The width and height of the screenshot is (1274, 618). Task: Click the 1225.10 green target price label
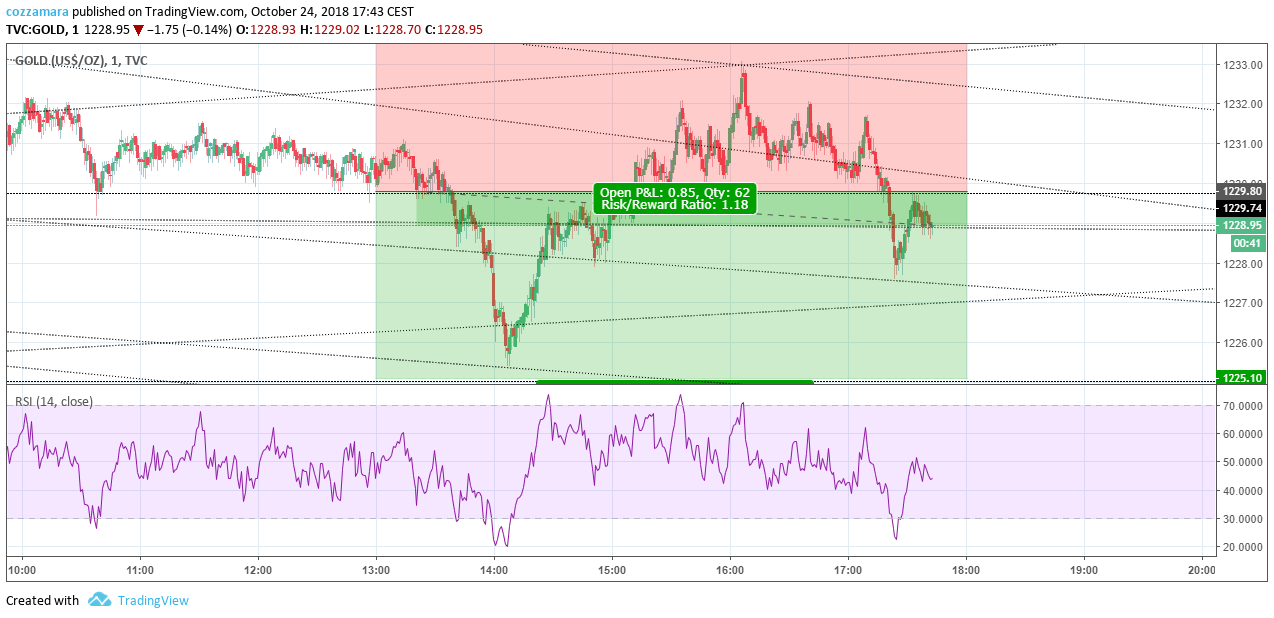click(1242, 377)
